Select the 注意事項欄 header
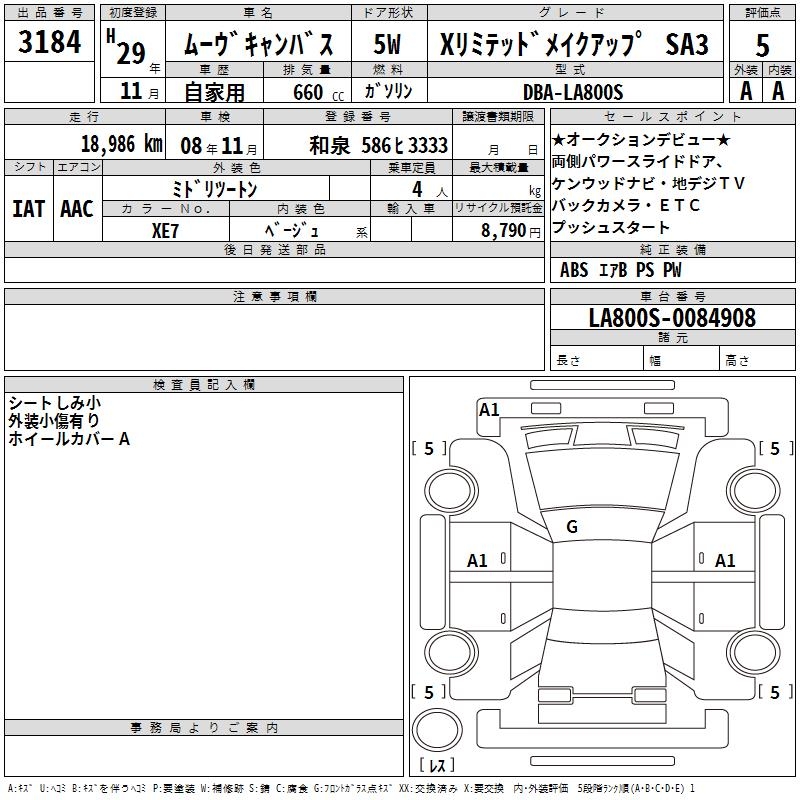 point(274,296)
